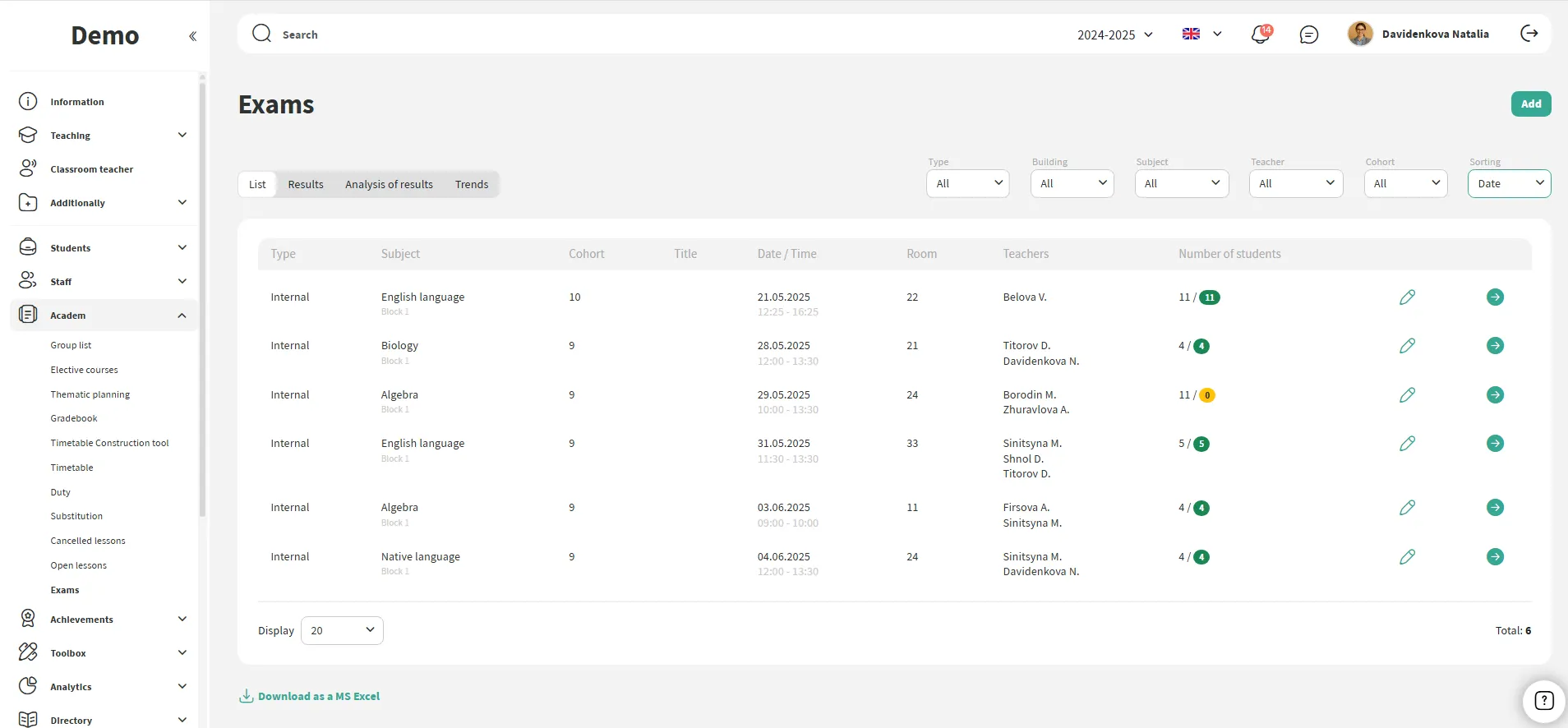This screenshot has width=1568, height=728.
Task: Click the notifications bell icon
Action: coord(1260,35)
